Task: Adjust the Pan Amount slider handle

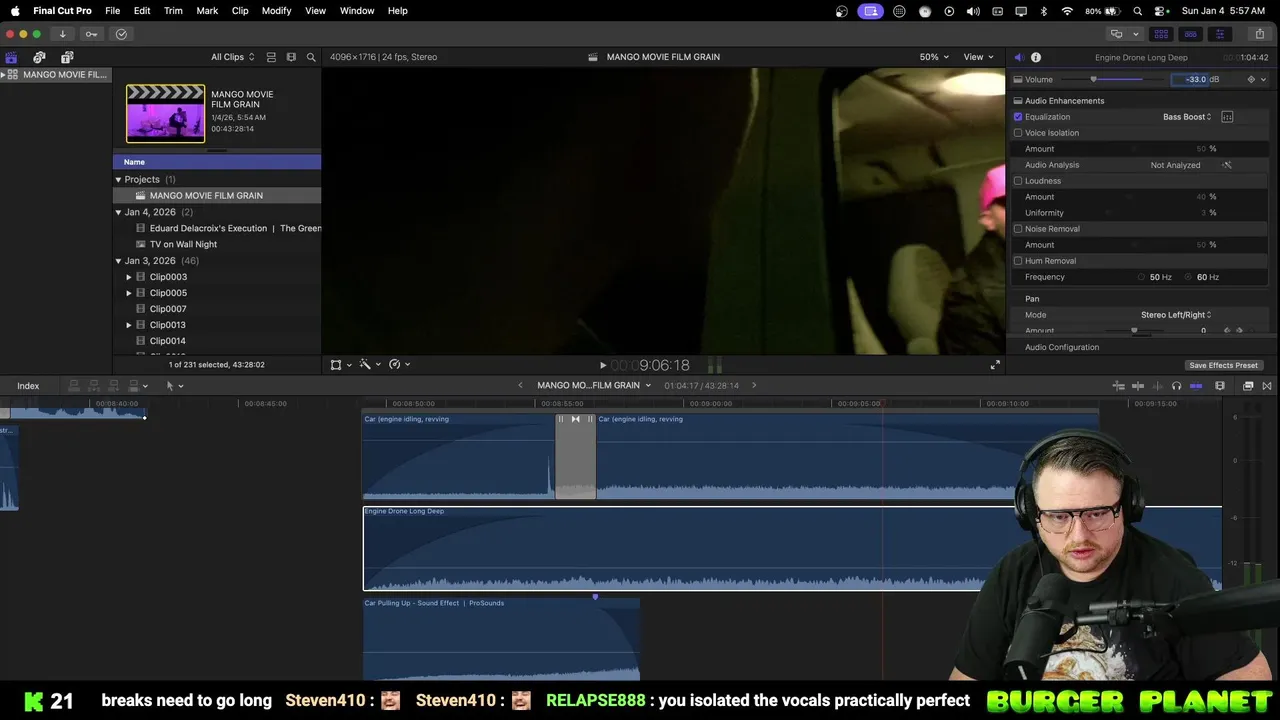Action: pos(1134,330)
